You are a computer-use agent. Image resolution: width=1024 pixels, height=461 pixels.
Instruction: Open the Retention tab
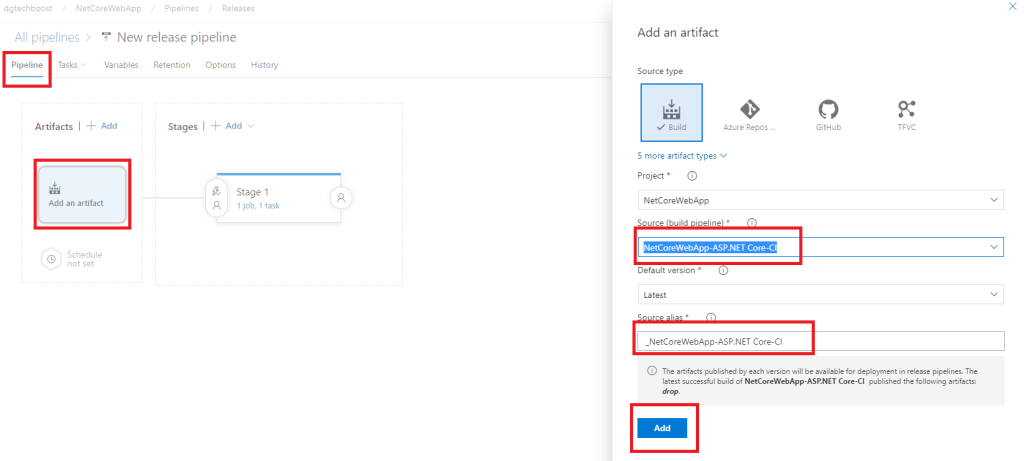point(171,65)
